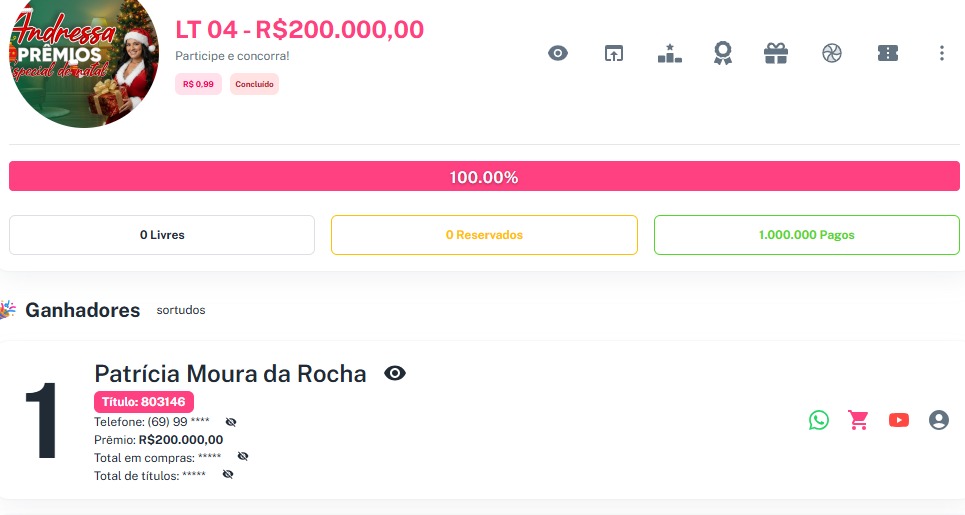Viewport: 965px width, 515px height.
Task: Click the eye view icon in header toolbar
Action: [x=558, y=53]
